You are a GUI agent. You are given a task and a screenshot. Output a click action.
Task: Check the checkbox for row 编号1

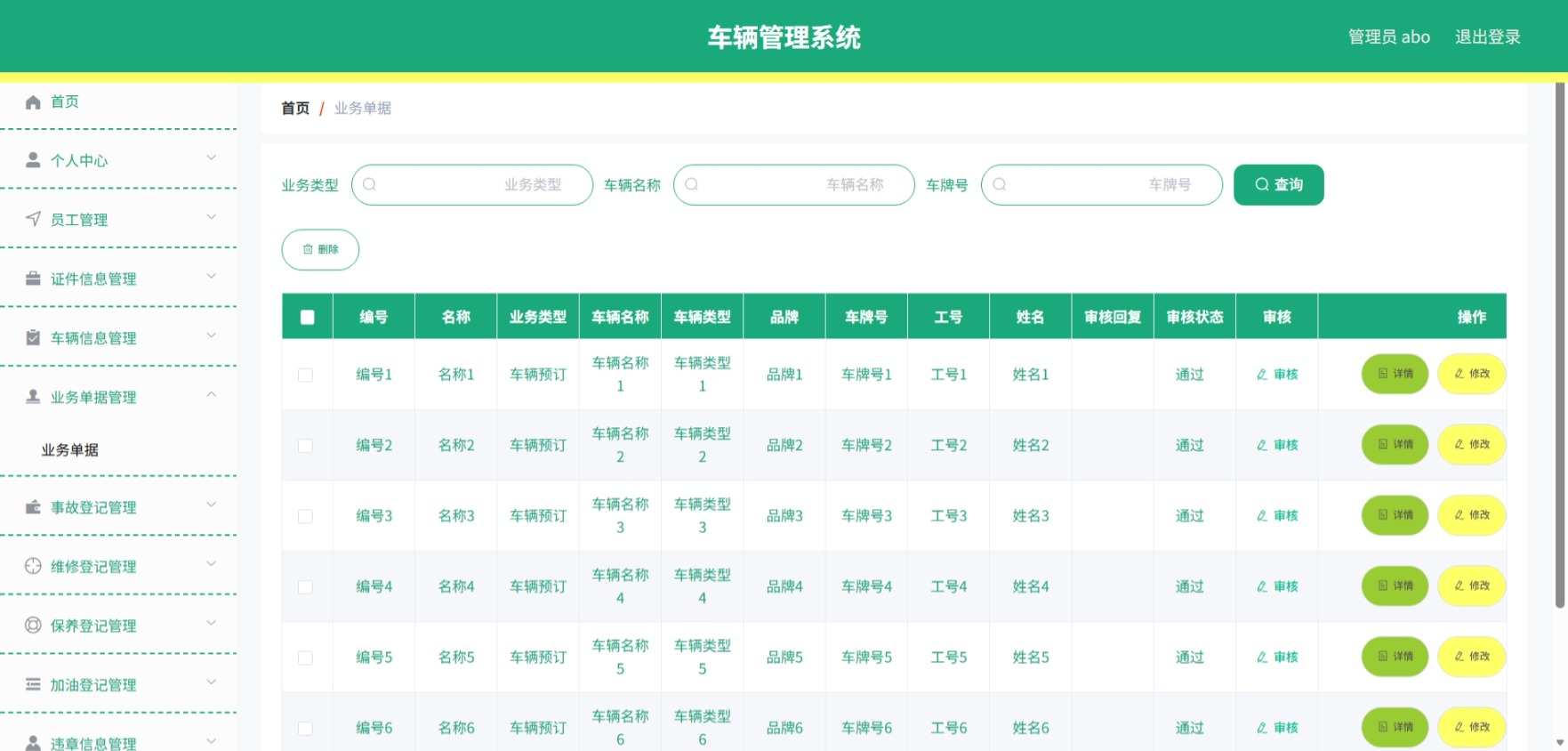tap(305, 375)
